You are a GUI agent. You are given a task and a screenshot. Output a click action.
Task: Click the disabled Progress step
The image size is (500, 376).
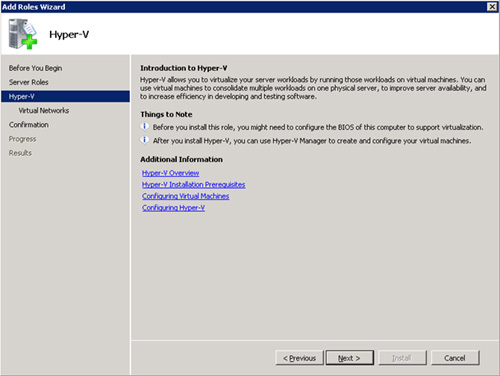click(x=22, y=139)
